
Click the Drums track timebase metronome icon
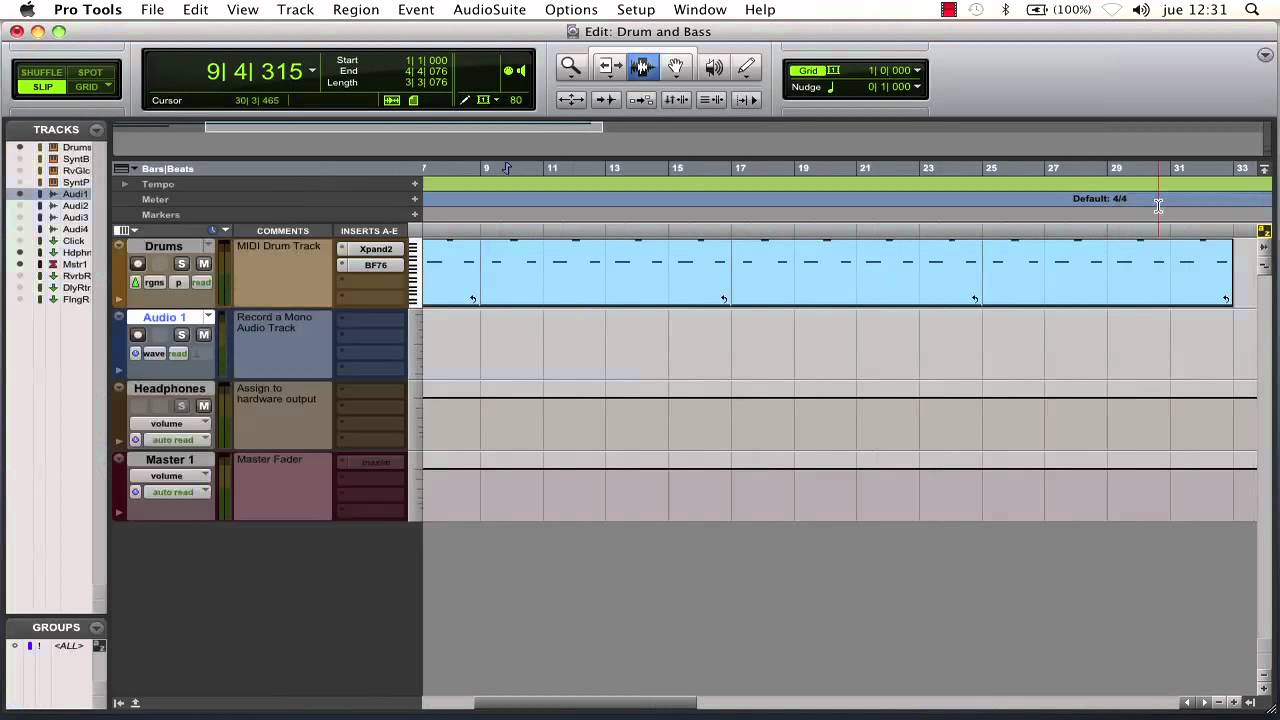136,283
